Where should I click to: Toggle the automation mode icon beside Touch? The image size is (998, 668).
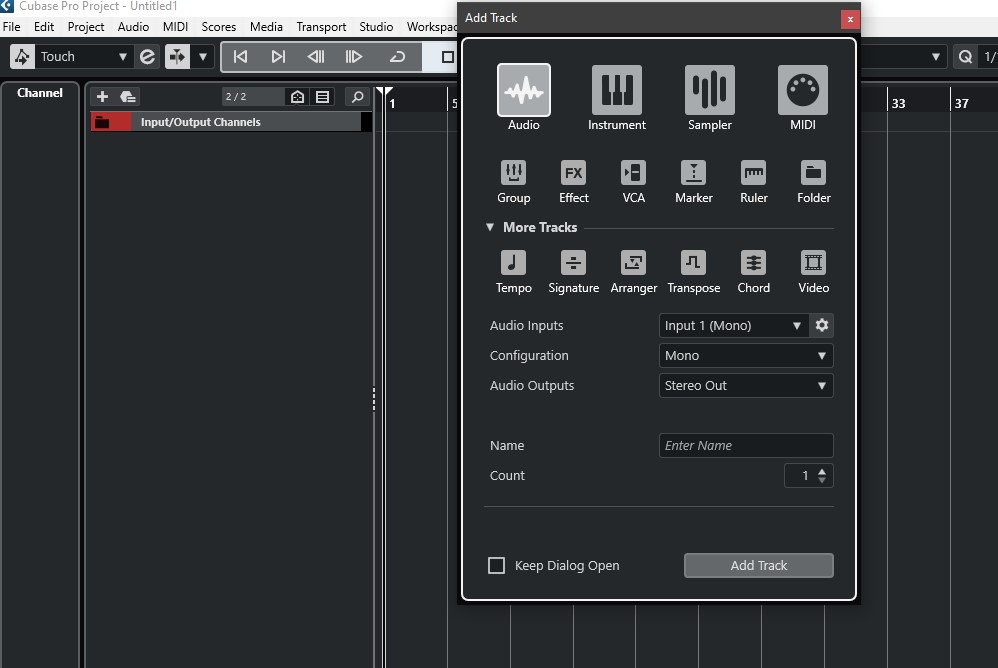[22, 57]
